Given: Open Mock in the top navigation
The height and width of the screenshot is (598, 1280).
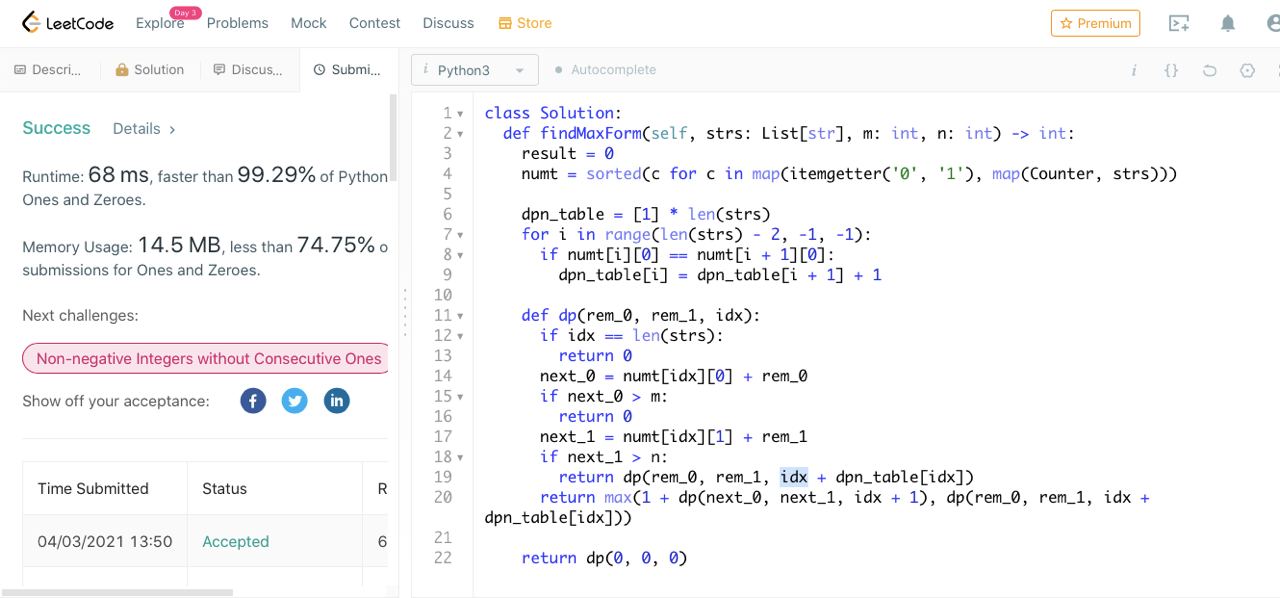Looking at the screenshot, I should 309,23.
